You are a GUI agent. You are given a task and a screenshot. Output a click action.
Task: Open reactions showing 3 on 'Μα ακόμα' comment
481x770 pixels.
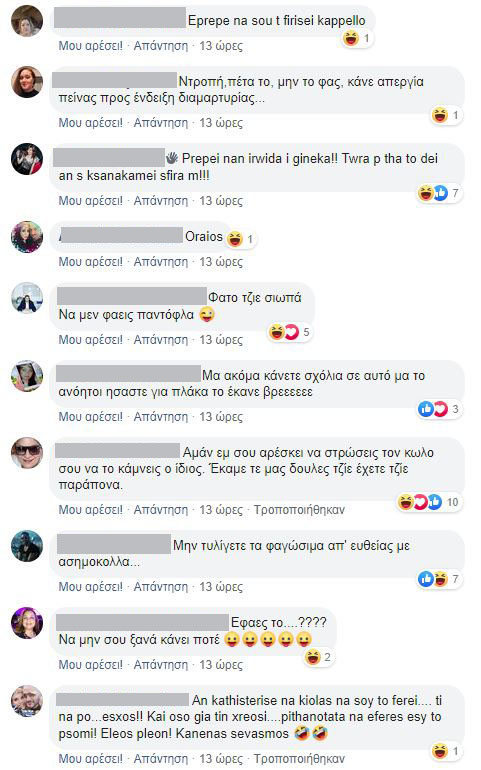[439, 409]
